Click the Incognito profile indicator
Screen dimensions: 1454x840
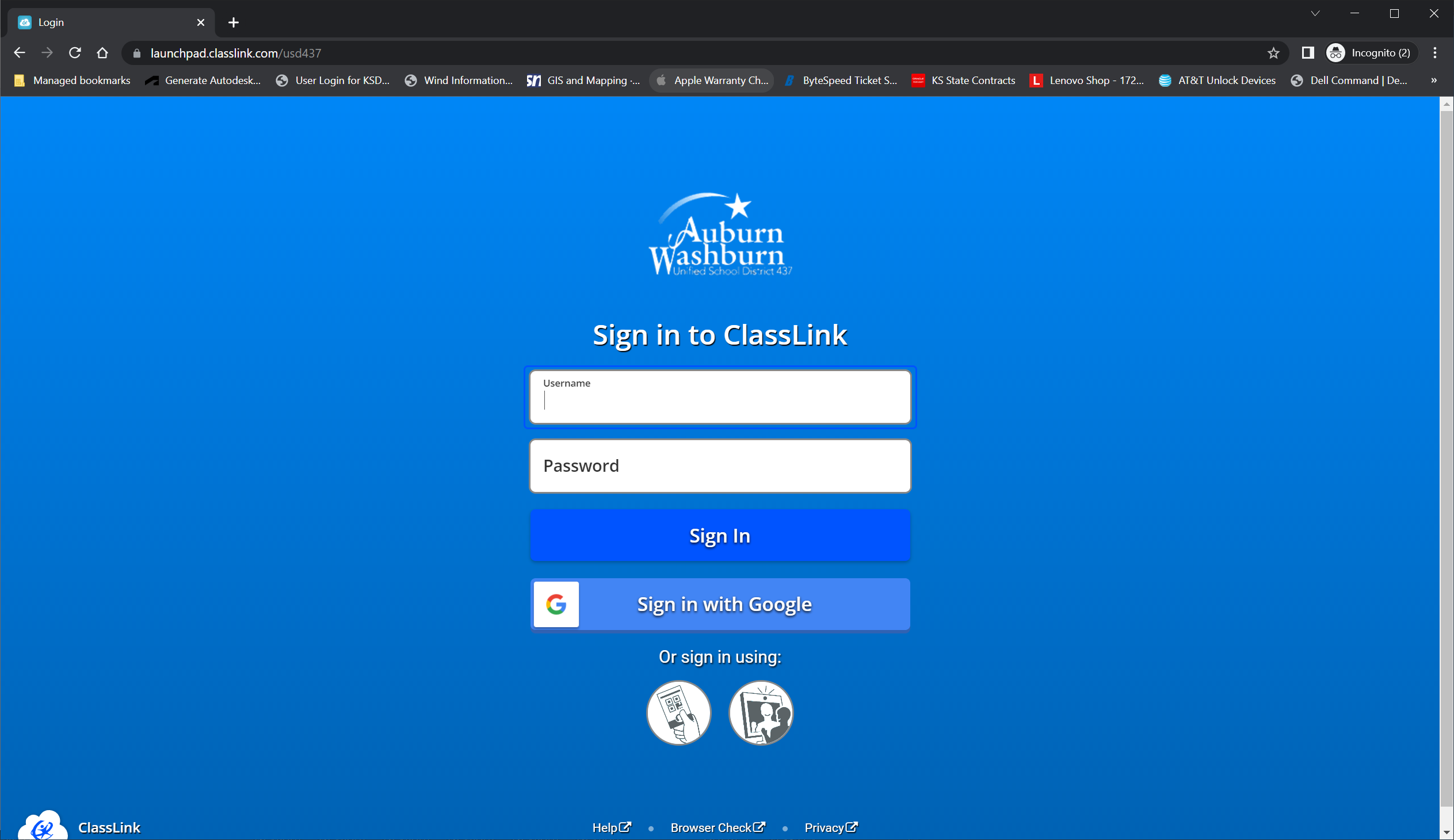point(1371,53)
